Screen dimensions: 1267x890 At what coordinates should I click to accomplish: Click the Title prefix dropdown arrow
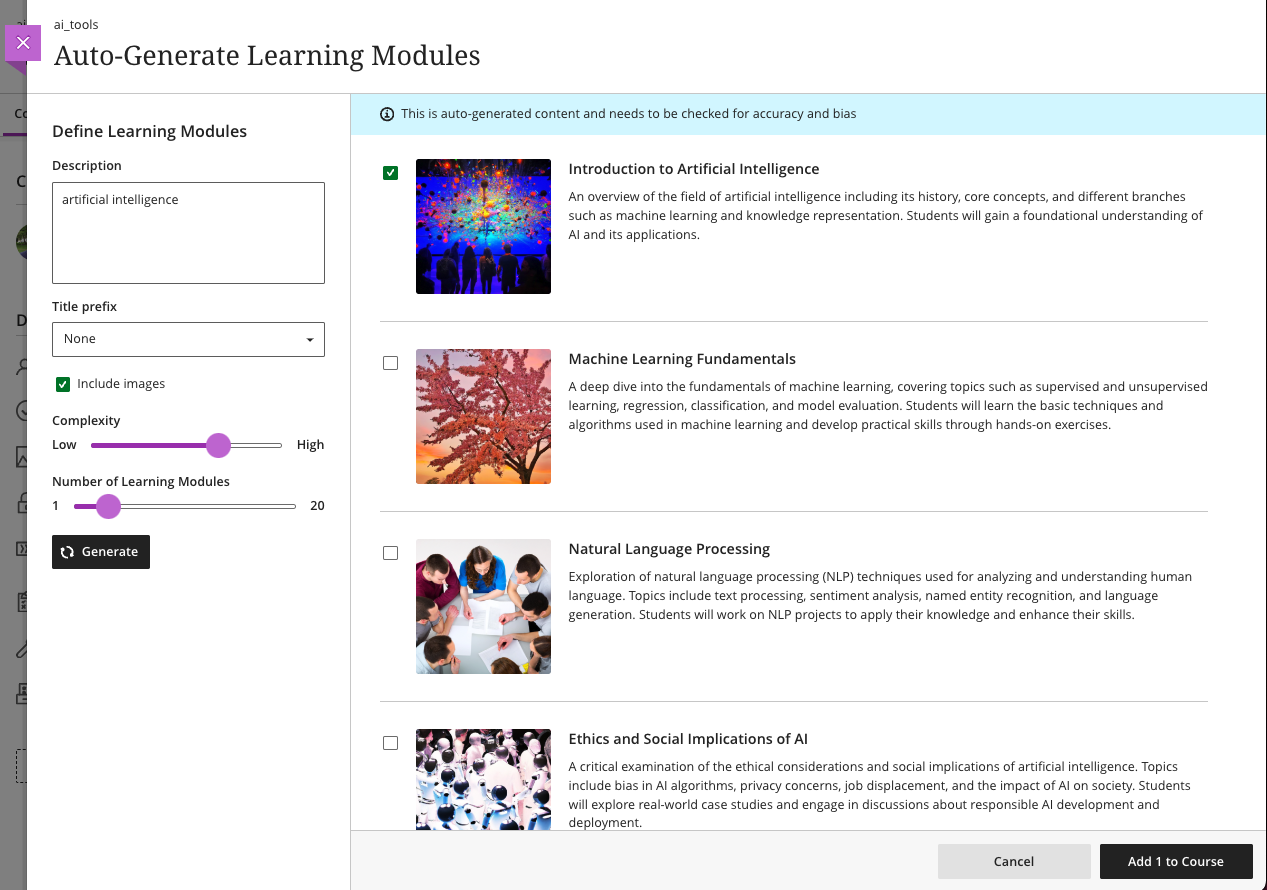coord(310,340)
